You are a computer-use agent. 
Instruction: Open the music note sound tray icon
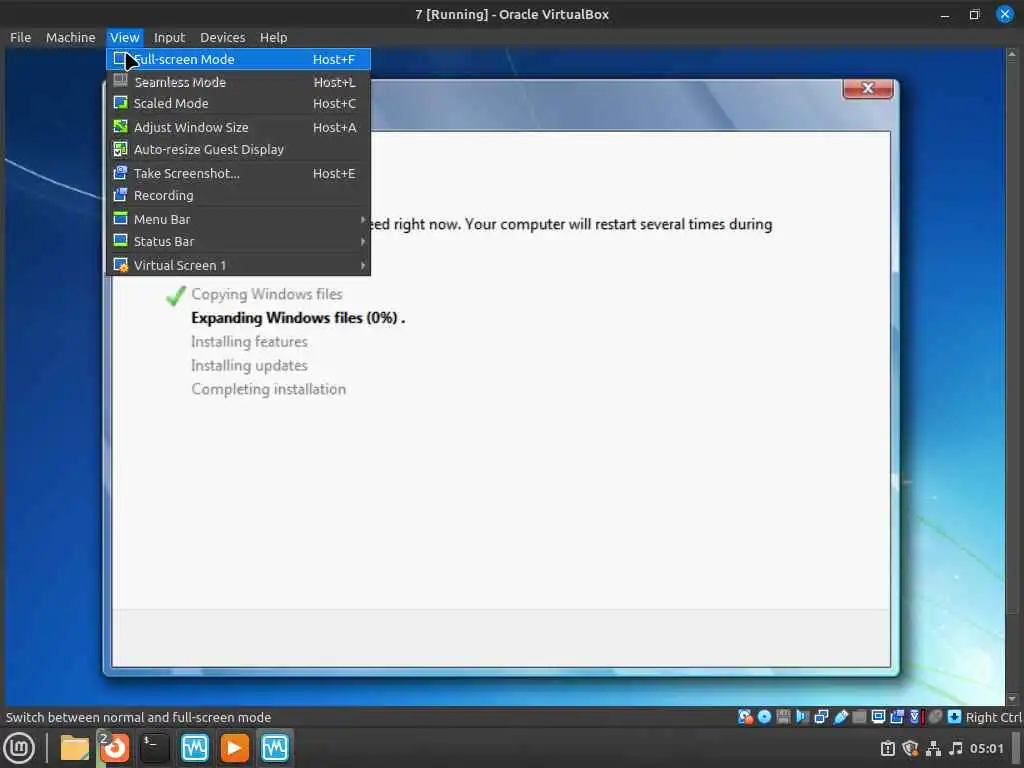tap(956, 748)
